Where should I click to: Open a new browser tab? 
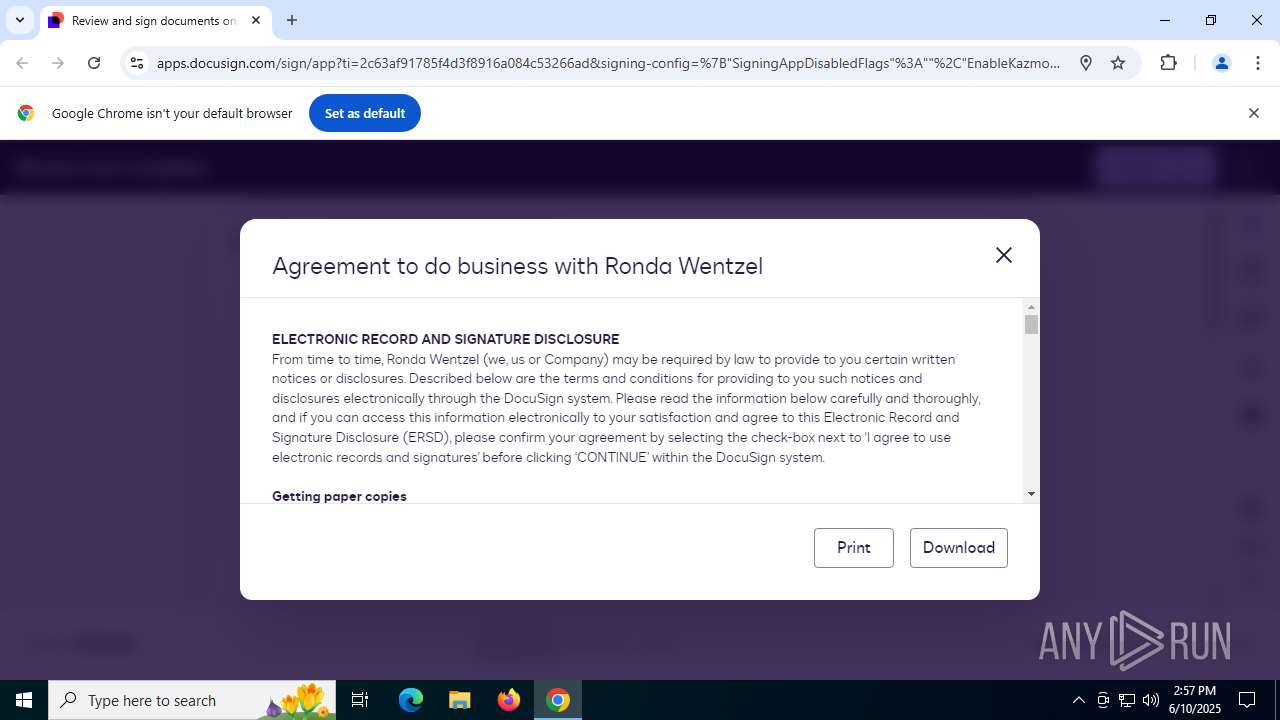(292, 20)
